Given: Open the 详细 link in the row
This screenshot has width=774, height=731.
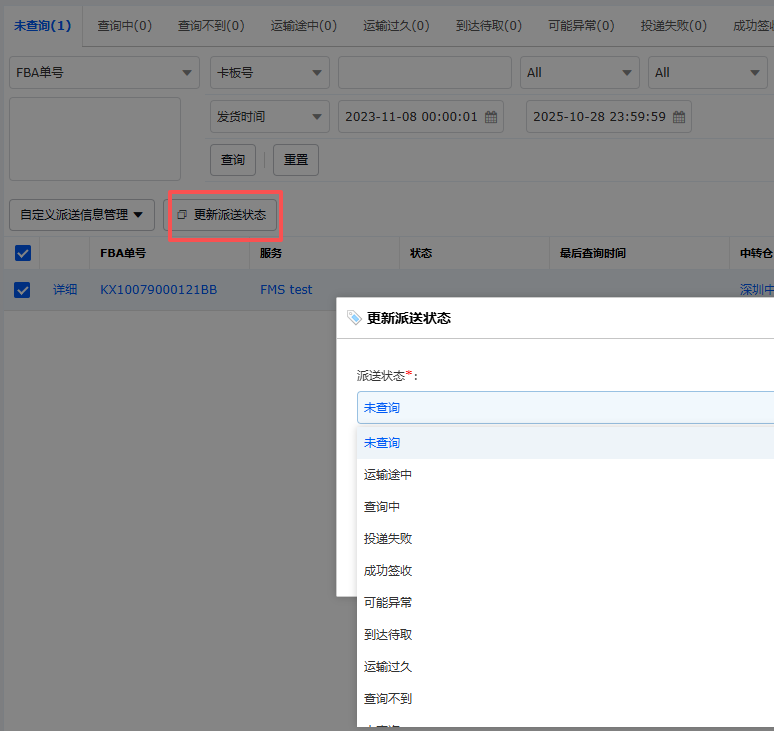Looking at the screenshot, I should point(65,290).
